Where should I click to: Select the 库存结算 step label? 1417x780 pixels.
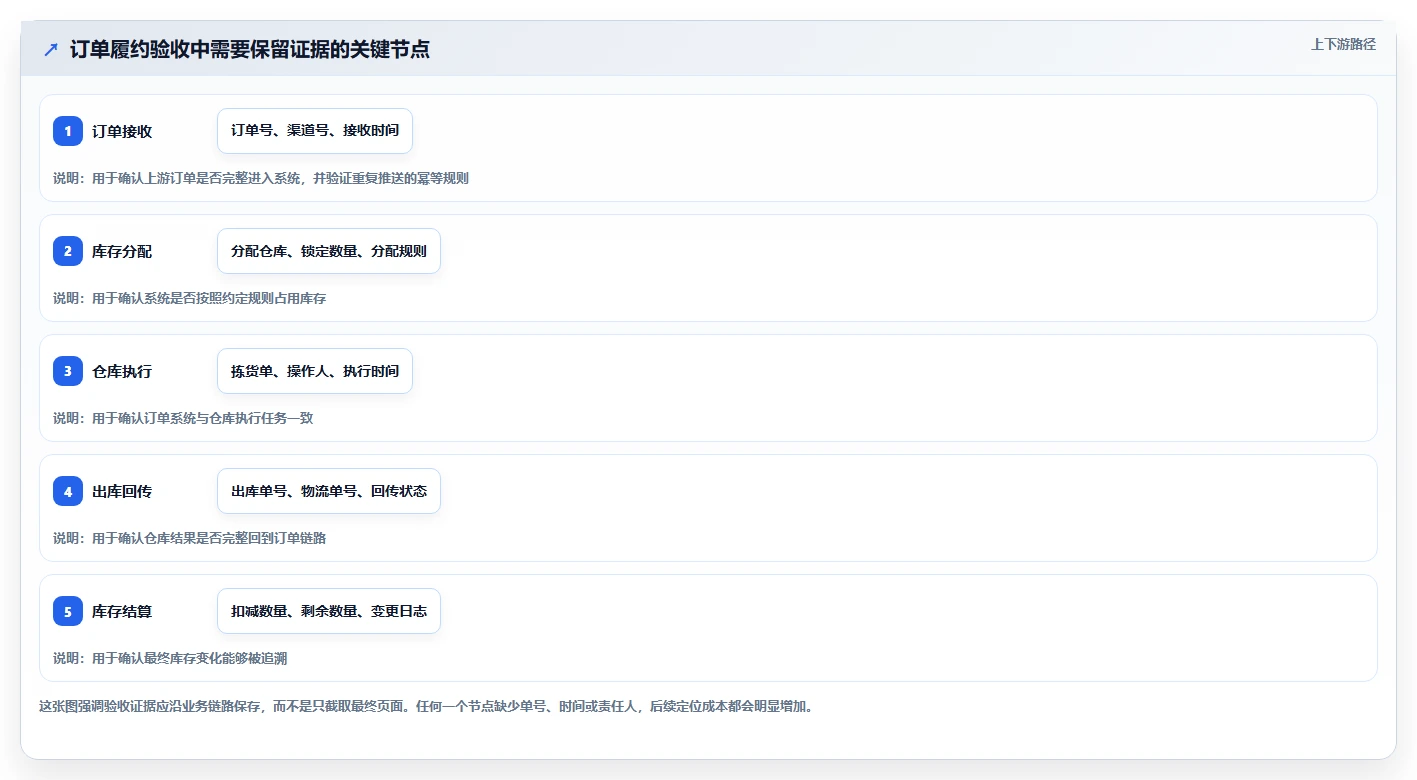click(122, 611)
